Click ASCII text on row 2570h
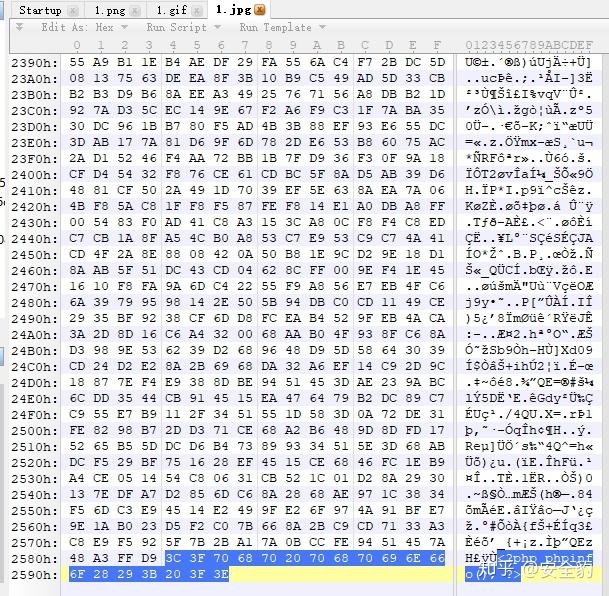This screenshot has height=596, width=609. coord(529,543)
